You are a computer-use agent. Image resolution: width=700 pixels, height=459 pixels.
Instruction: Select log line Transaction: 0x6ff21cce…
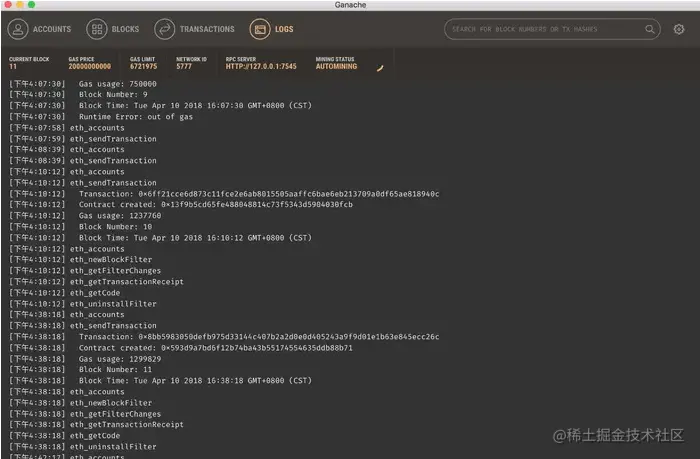click(224, 194)
